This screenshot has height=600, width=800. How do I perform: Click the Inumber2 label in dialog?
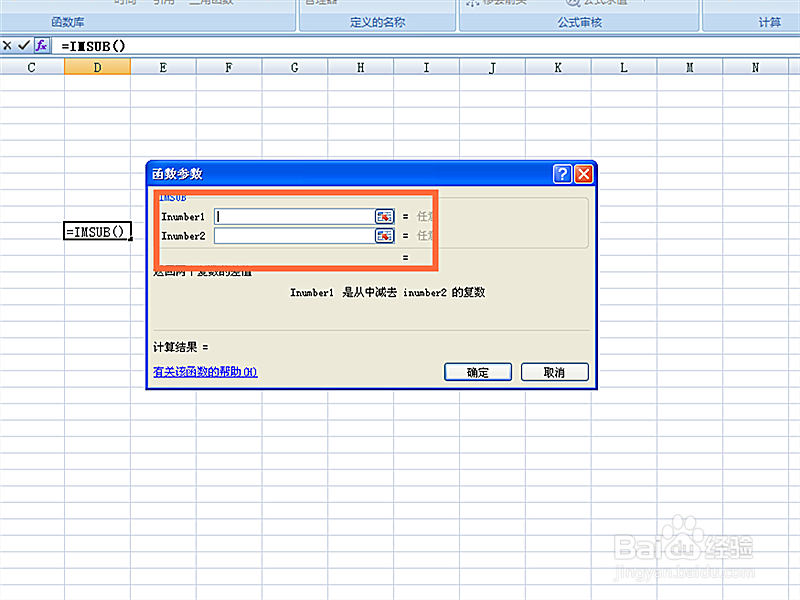click(183, 236)
